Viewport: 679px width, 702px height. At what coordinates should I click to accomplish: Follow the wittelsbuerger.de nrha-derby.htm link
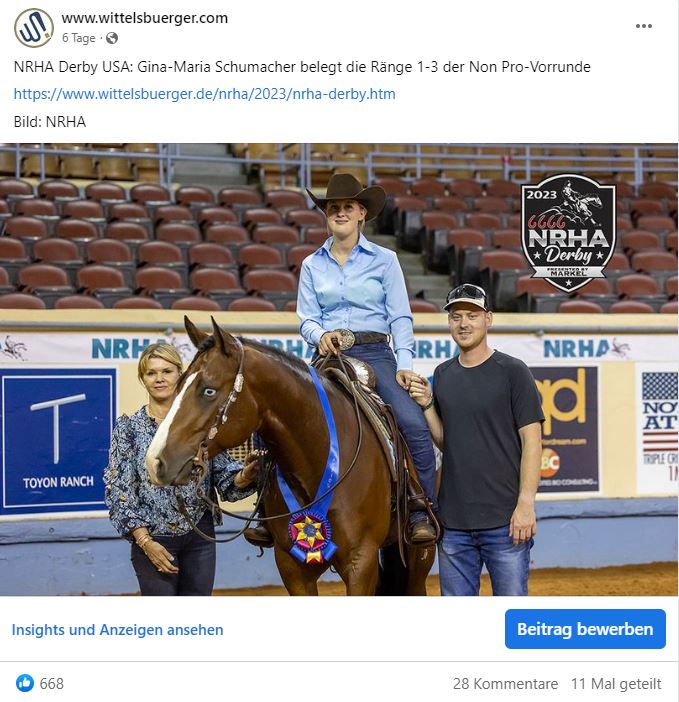point(205,94)
